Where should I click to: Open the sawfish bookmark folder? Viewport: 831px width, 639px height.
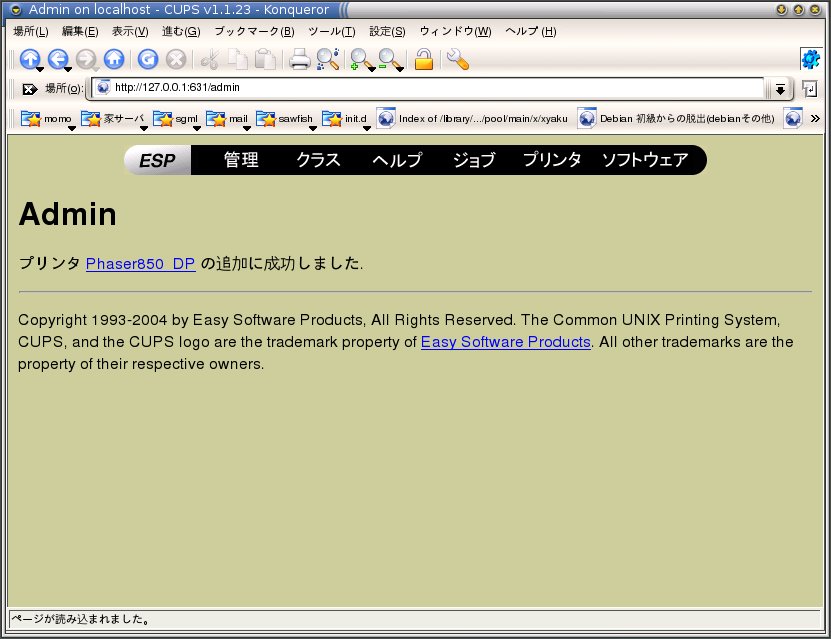(285, 118)
